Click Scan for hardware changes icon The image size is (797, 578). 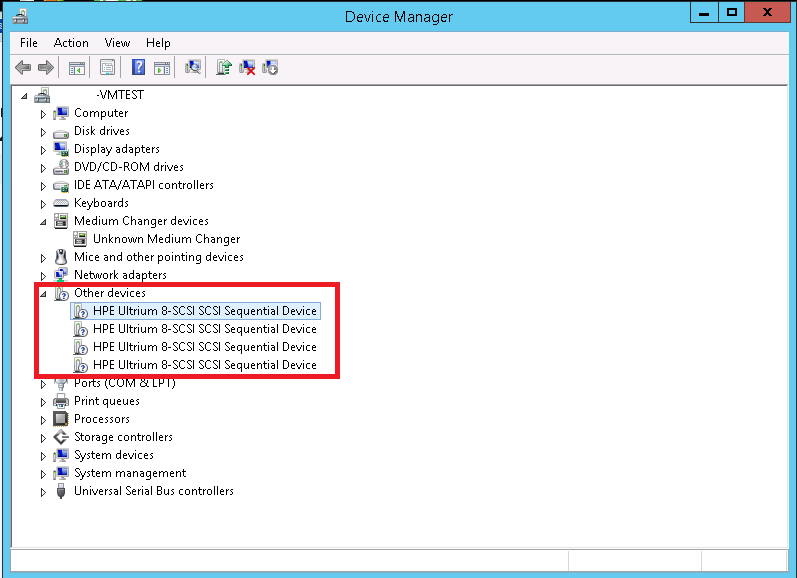pyautogui.click(x=193, y=67)
